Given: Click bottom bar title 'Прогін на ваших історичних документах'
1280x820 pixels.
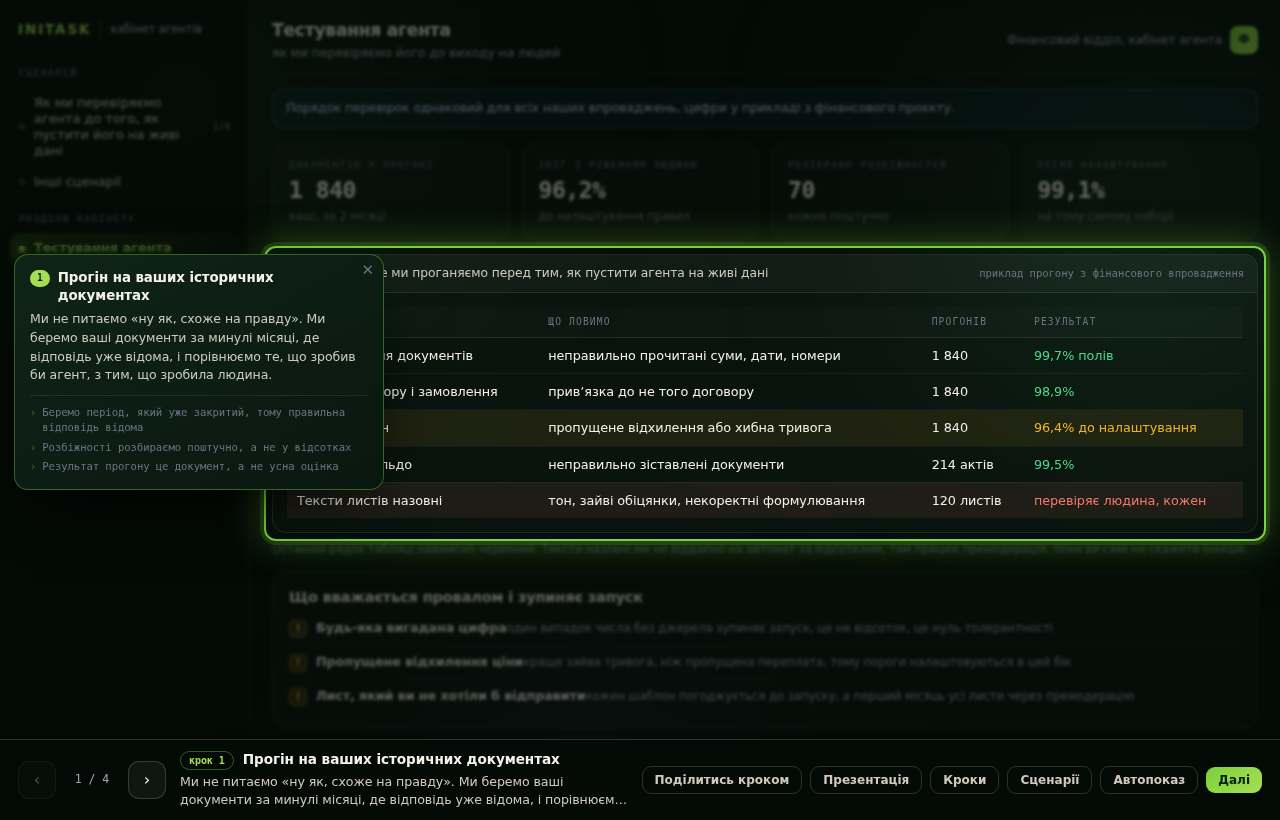Looking at the screenshot, I should (401, 760).
